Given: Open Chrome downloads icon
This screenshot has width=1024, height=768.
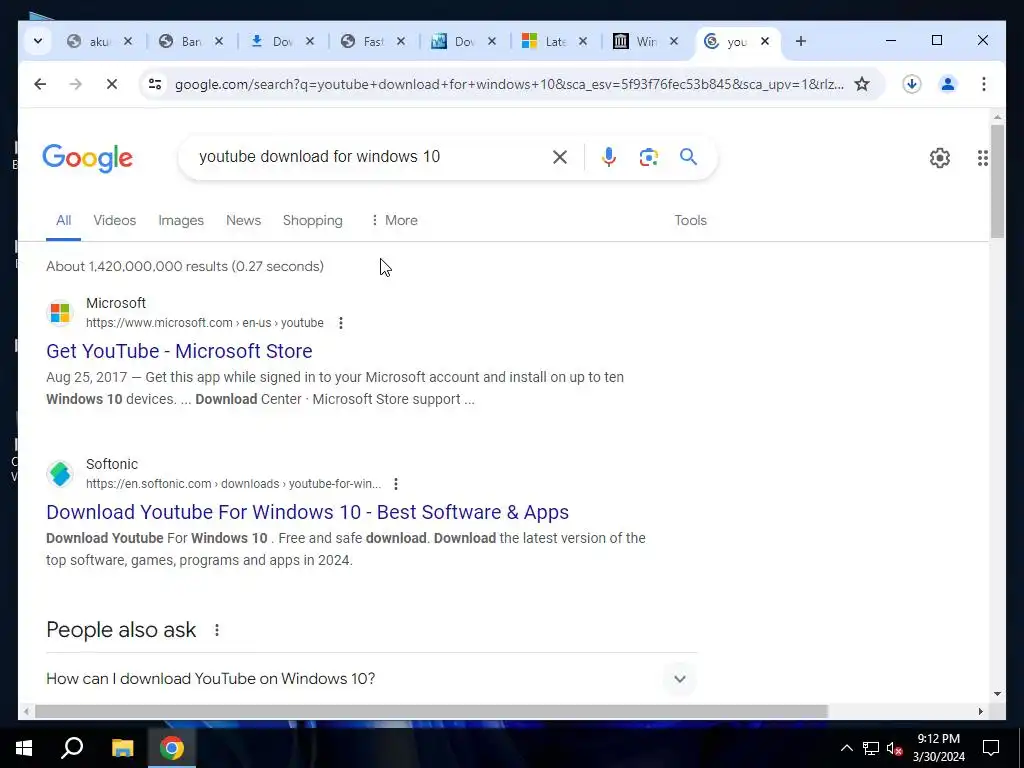Looking at the screenshot, I should (x=912, y=84).
